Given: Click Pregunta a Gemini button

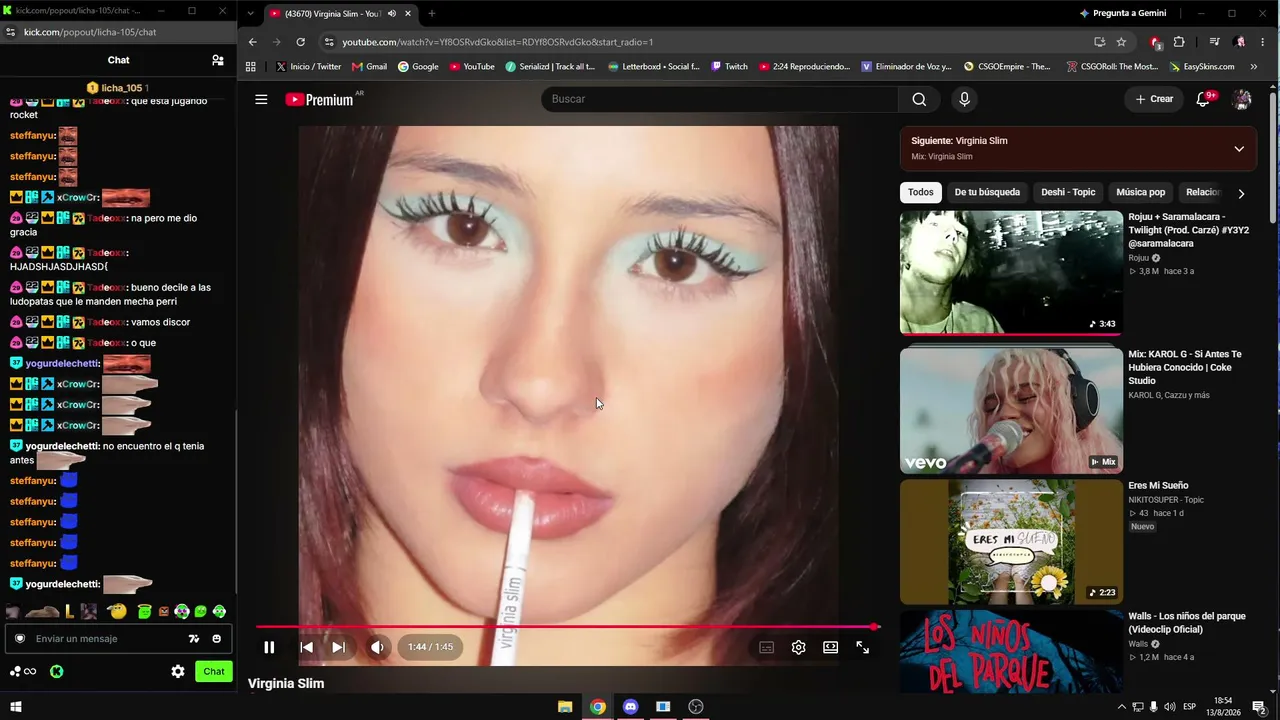Looking at the screenshot, I should (x=1122, y=13).
